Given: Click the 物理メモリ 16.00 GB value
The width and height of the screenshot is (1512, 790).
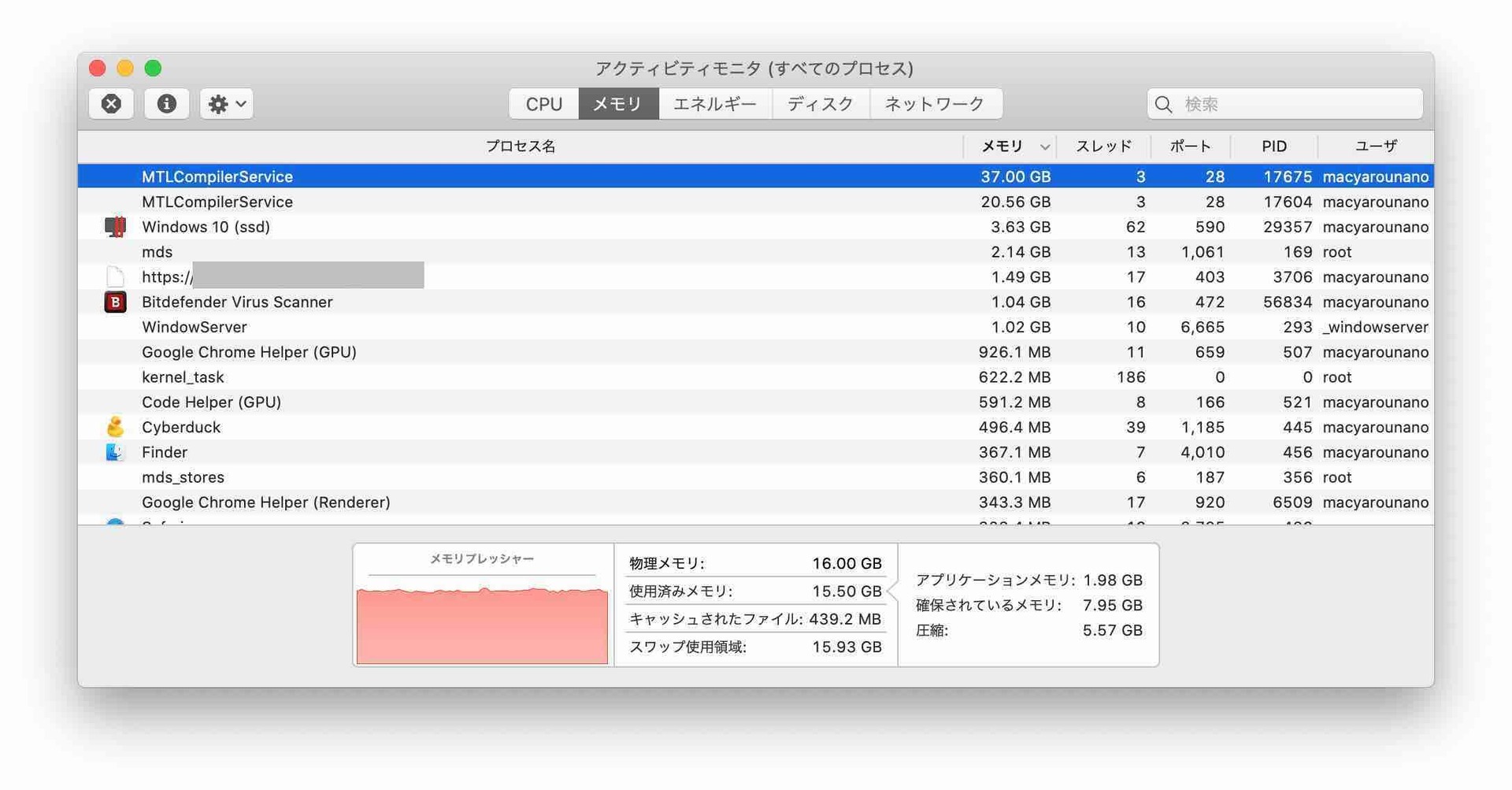Looking at the screenshot, I should point(847,563).
